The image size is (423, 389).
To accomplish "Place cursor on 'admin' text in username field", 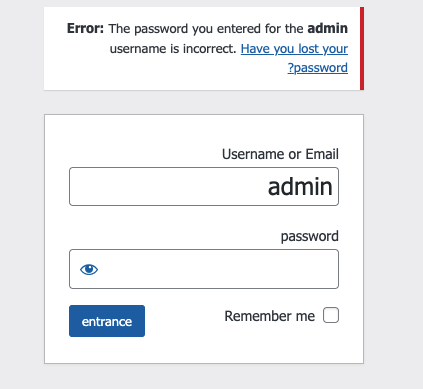I will (300, 187).
